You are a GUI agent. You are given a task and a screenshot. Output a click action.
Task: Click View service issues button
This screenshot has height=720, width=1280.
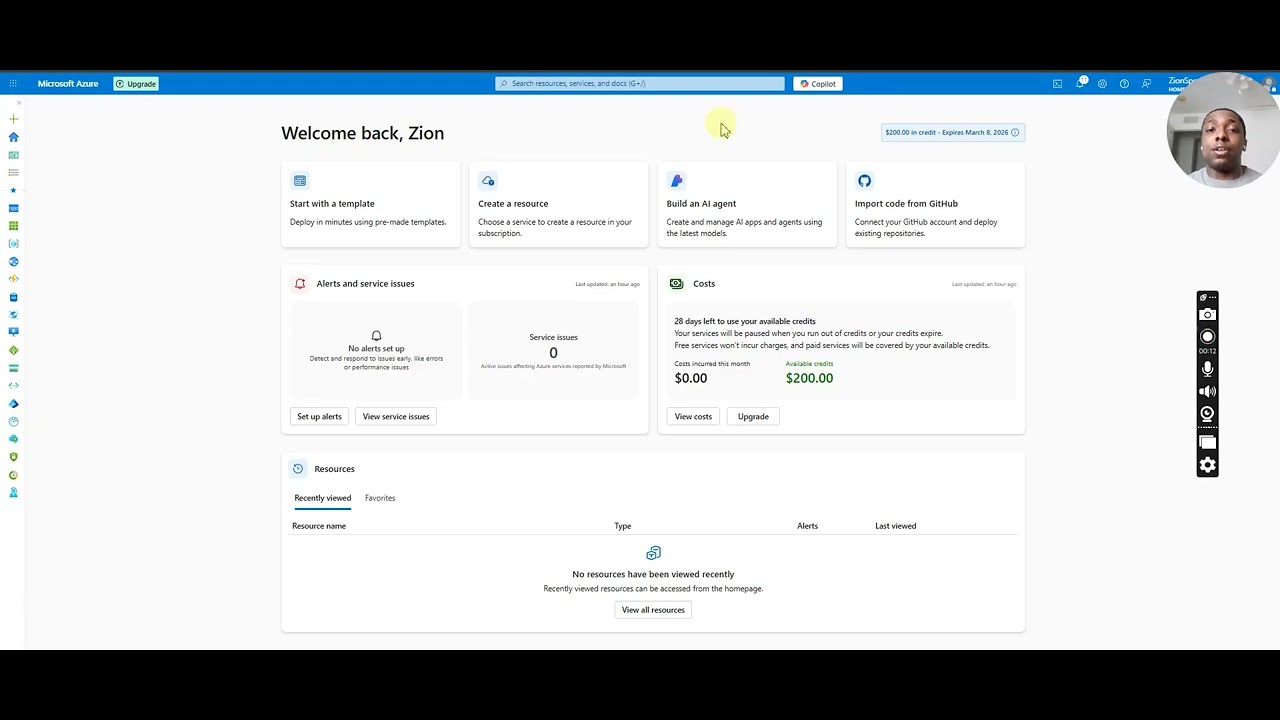pyautogui.click(x=396, y=416)
